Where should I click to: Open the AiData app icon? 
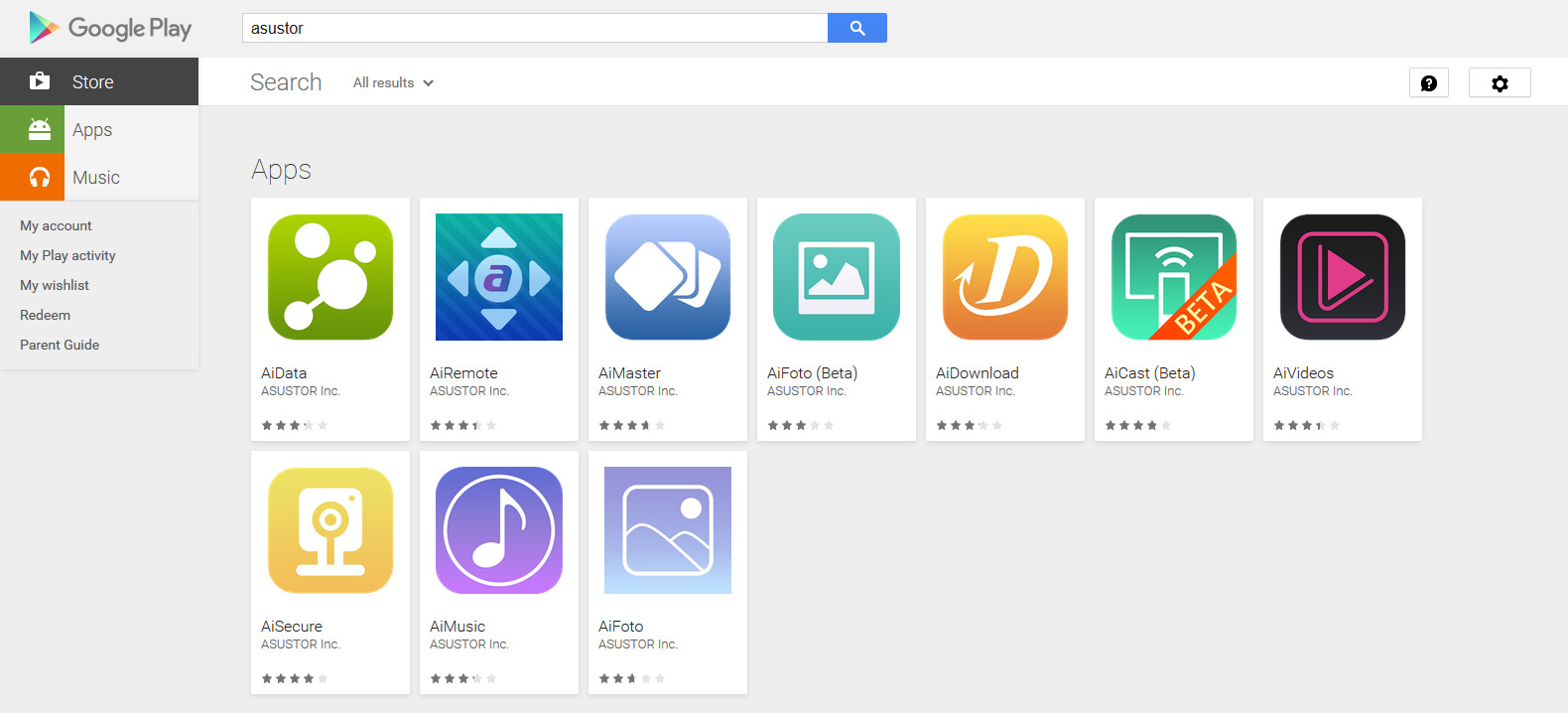pyautogui.click(x=330, y=277)
